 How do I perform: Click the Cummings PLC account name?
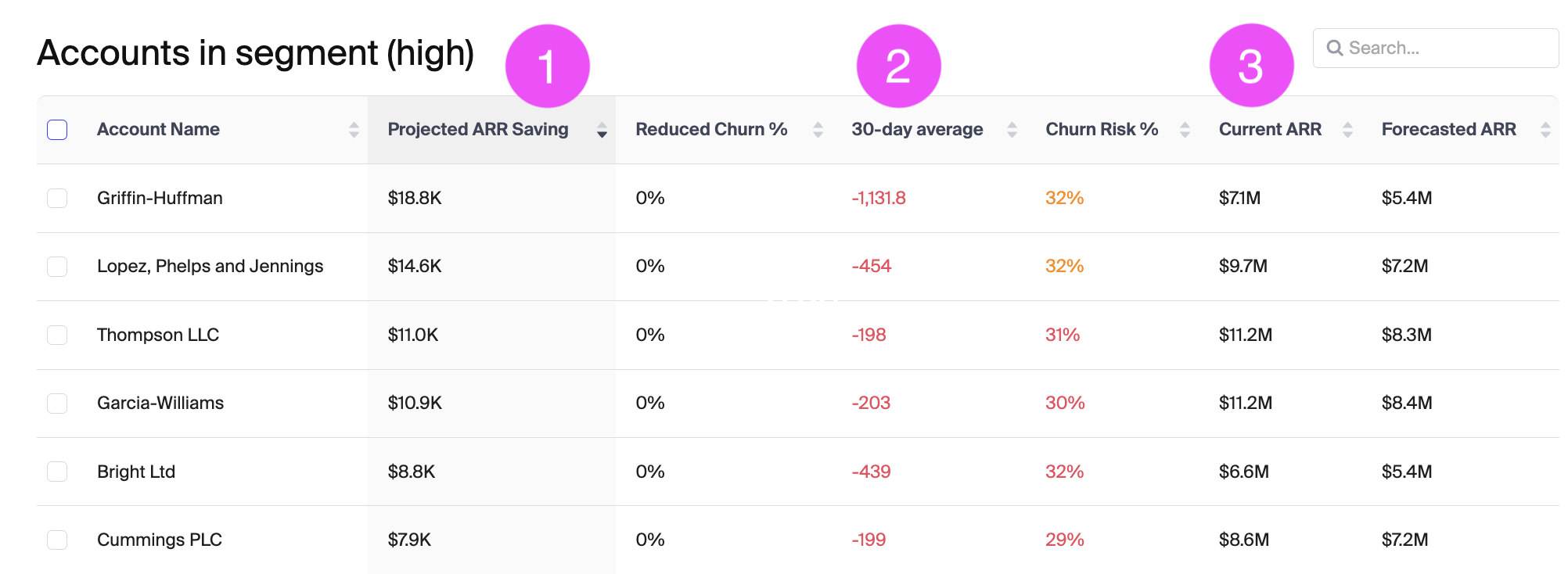pos(160,540)
